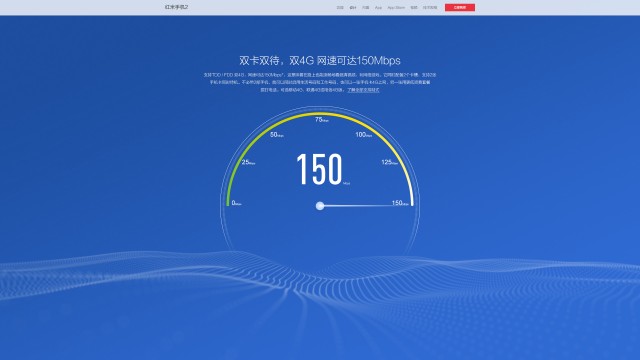The width and height of the screenshot is (640, 360).
Task: Open the App Store nav item
Action: point(396,8)
